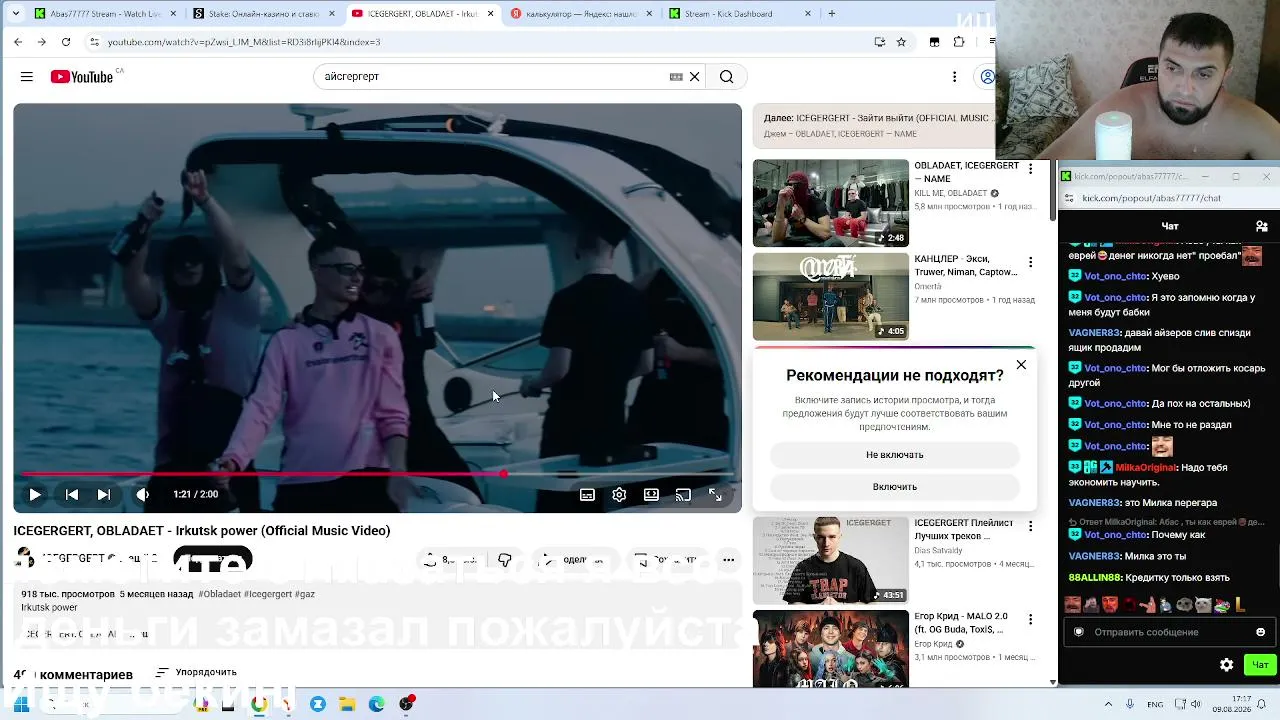Viewport: 1280px width, 720px height.
Task: Open the ICEGERGERT channel avatar
Action: tap(25, 559)
